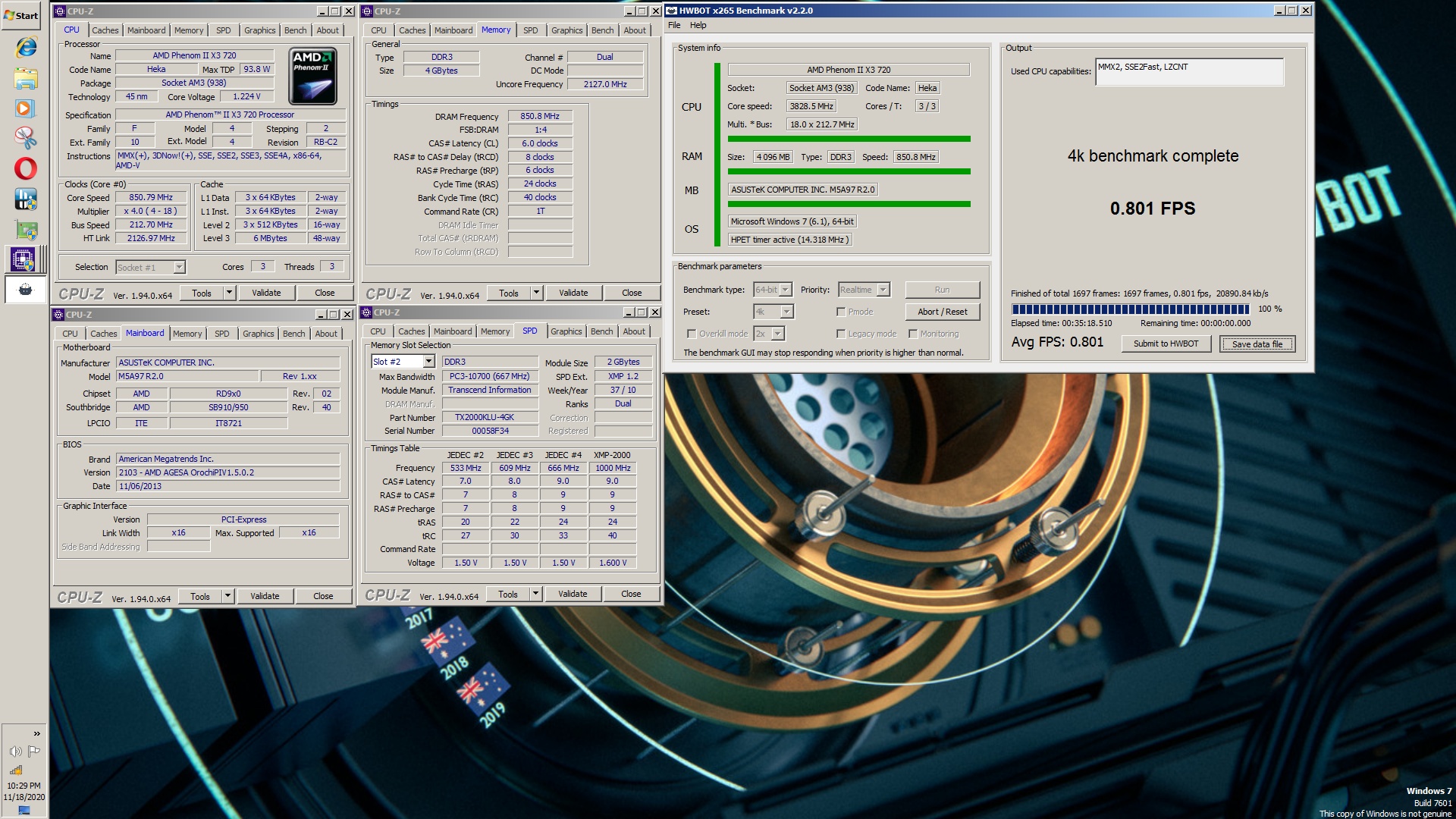The width and height of the screenshot is (1456, 819).
Task: Click the network signal tray icon
Action: (16, 769)
